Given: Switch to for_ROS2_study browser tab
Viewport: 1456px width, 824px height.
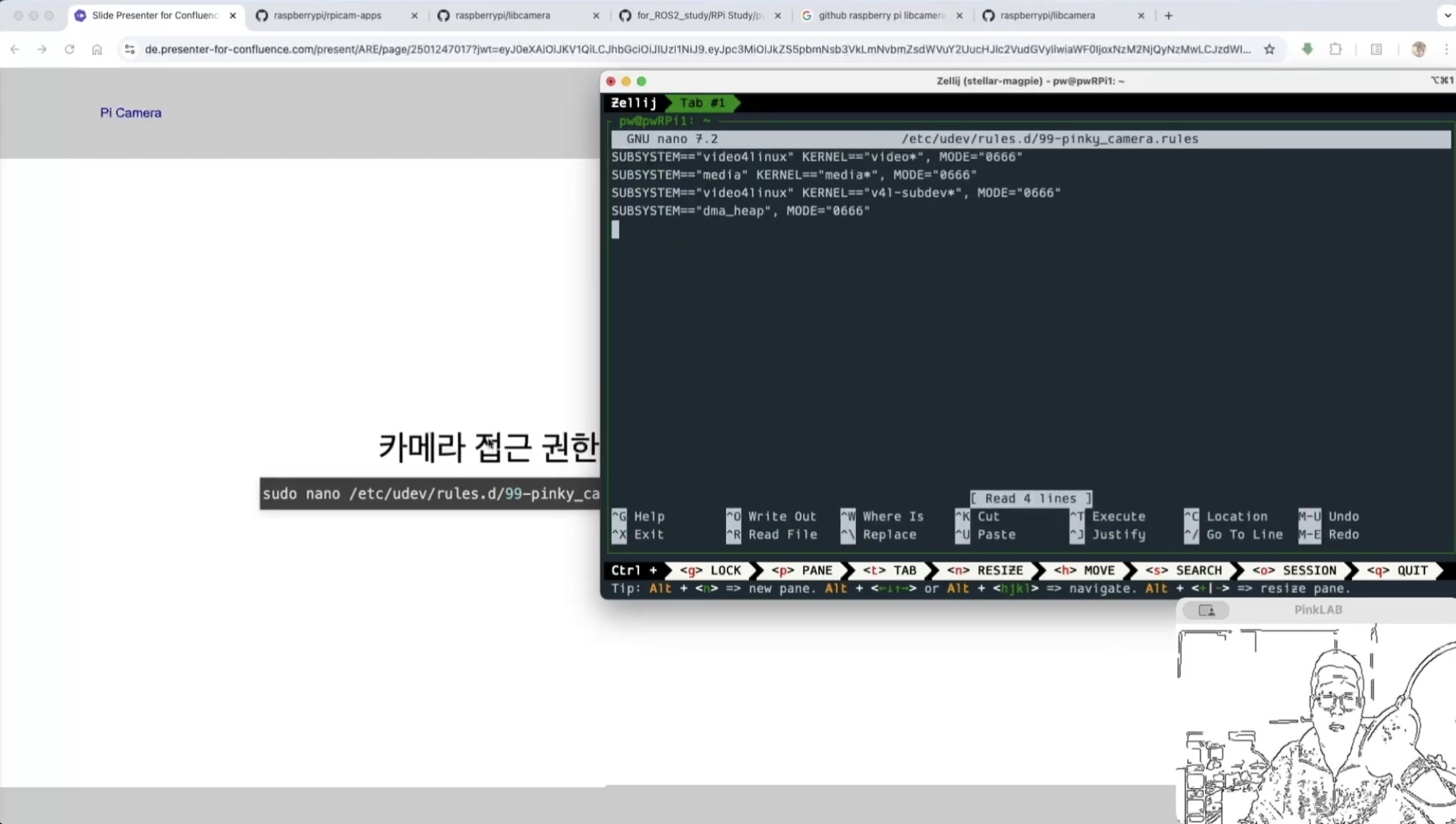Looking at the screenshot, I should pos(698,15).
